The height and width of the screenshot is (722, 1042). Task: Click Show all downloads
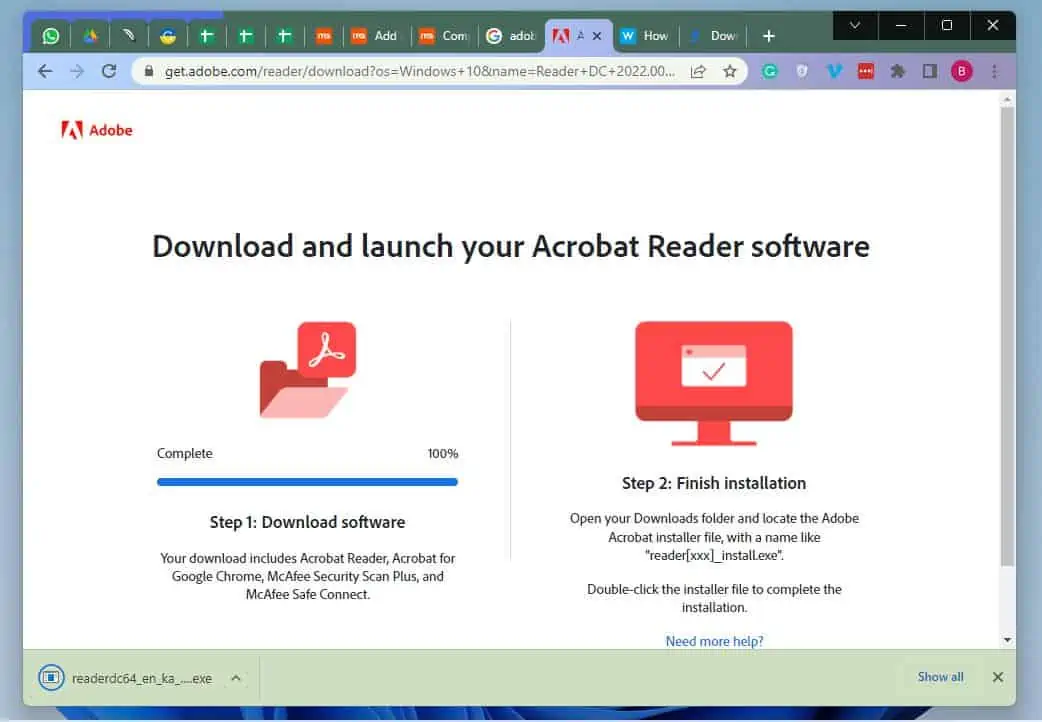pos(940,677)
